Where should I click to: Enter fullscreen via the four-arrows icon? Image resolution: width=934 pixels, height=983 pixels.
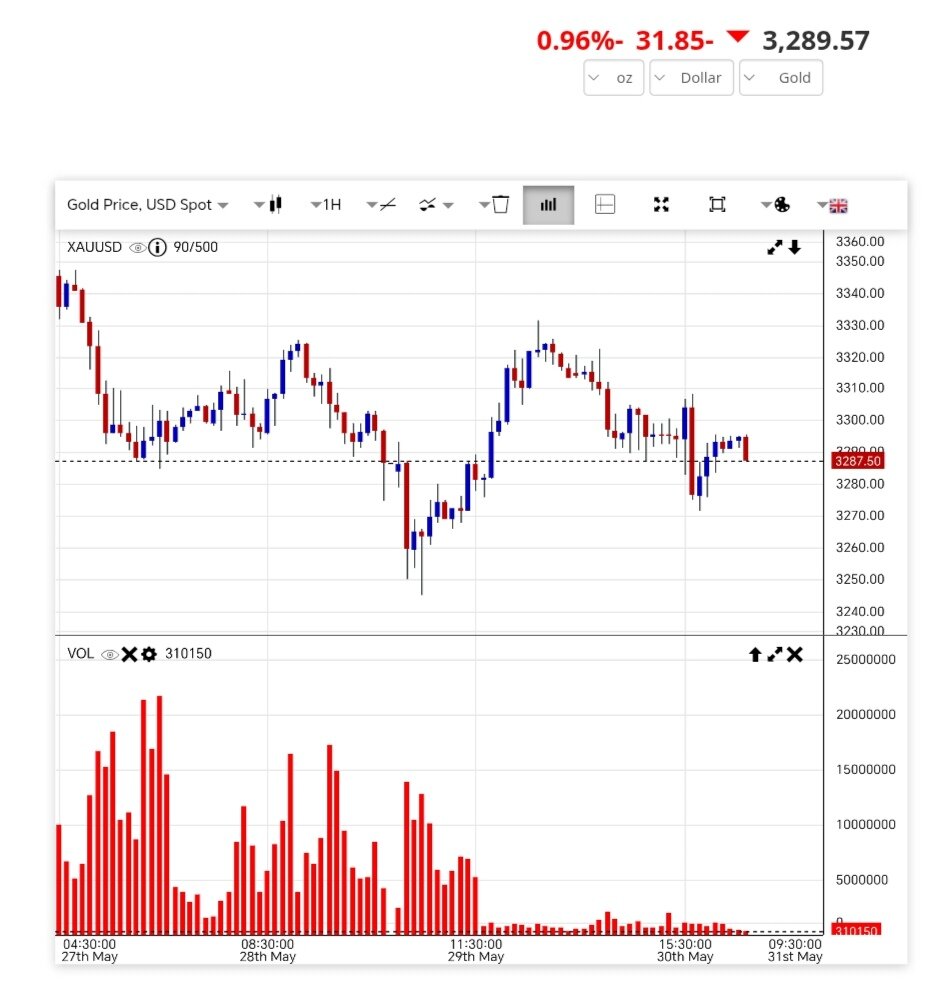pos(661,205)
